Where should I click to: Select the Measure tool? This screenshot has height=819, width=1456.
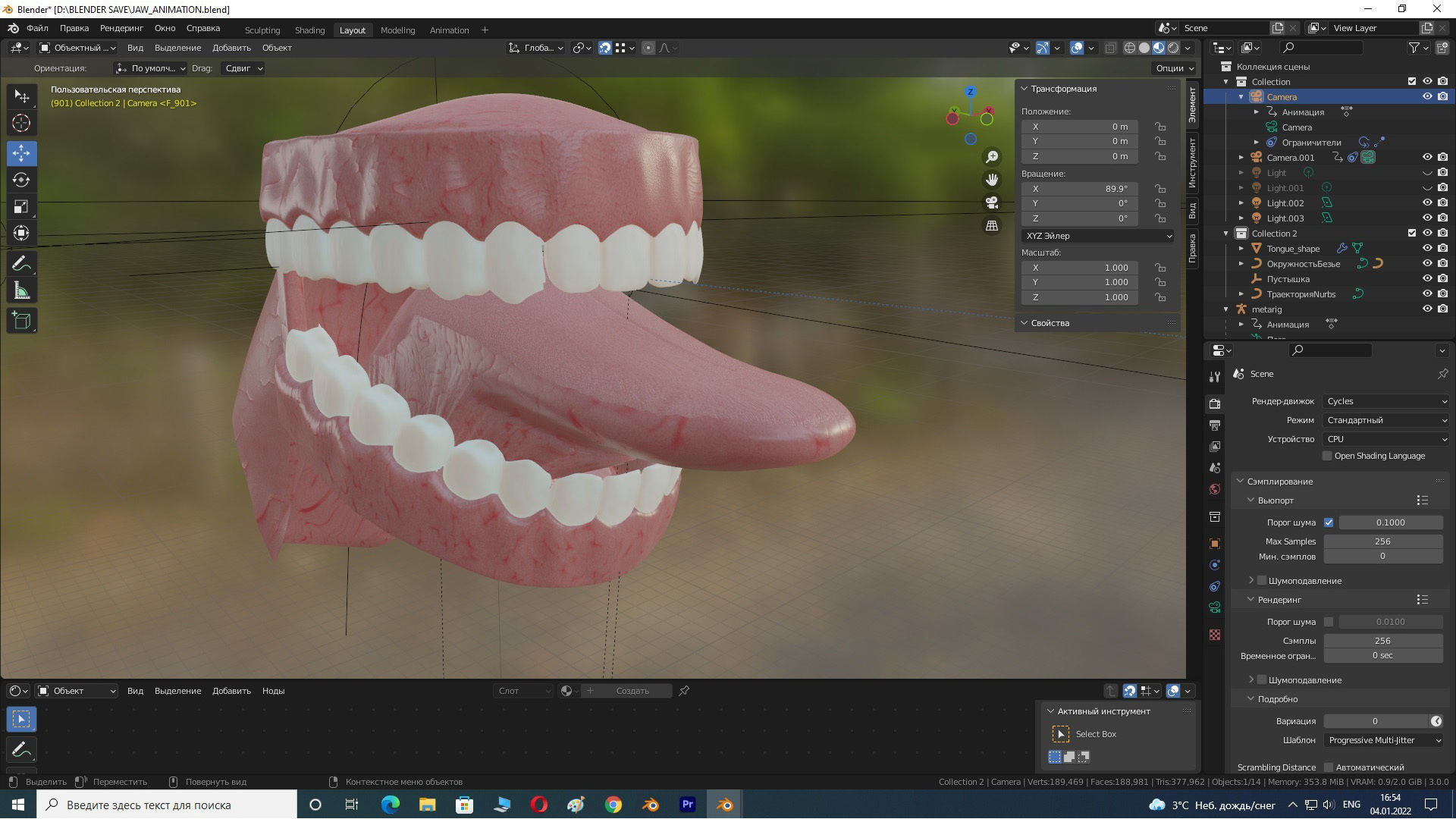(21, 290)
